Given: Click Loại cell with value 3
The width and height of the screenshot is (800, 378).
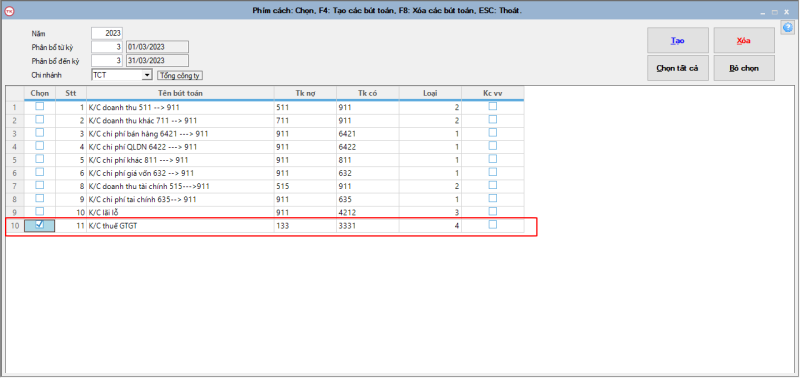Looking at the screenshot, I should tap(431, 212).
